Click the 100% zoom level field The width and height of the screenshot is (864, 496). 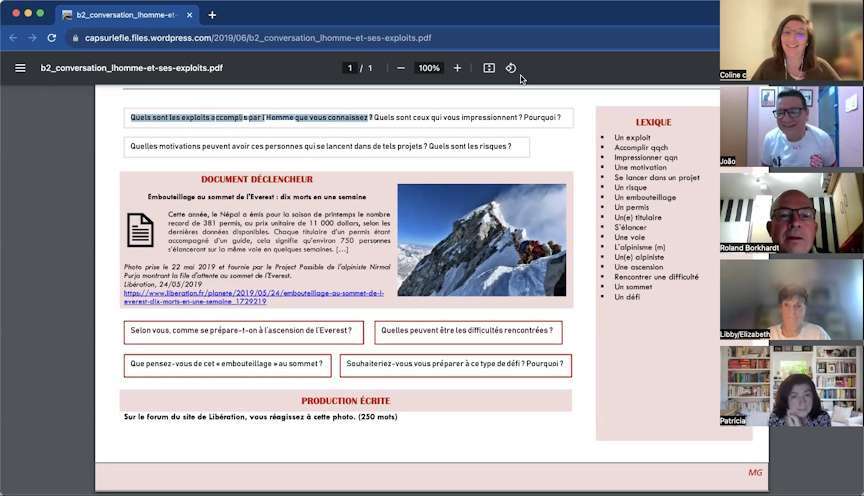(x=429, y=68)
